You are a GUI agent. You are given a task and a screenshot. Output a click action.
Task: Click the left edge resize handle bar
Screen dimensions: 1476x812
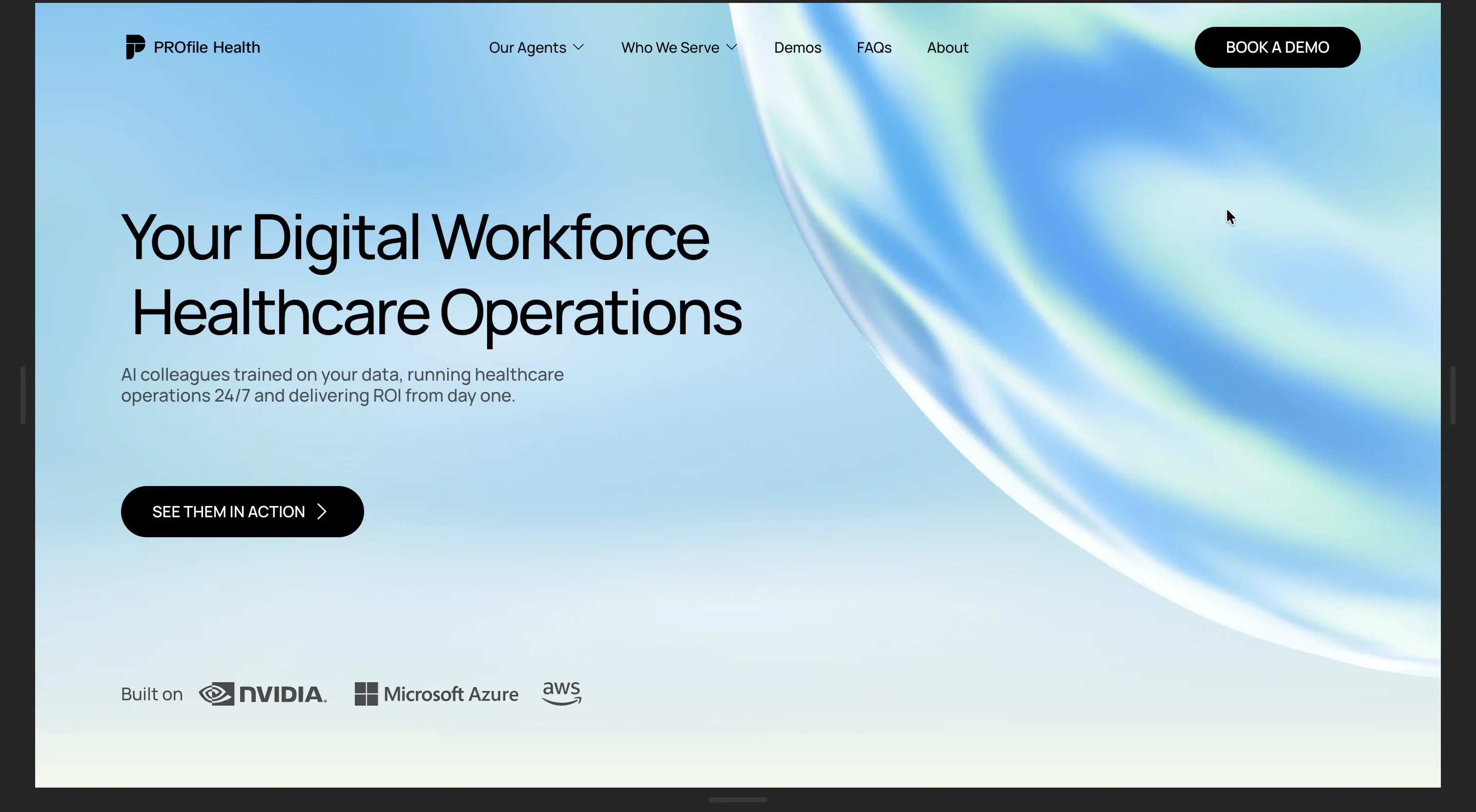pyautogui.click(x=23, y=395)
